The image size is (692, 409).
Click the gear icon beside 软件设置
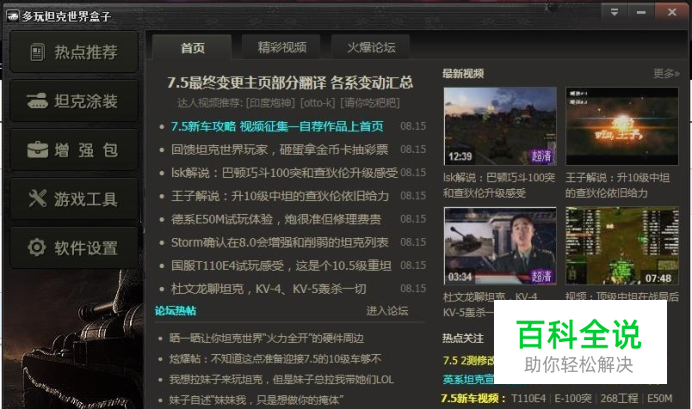[37, 247]
